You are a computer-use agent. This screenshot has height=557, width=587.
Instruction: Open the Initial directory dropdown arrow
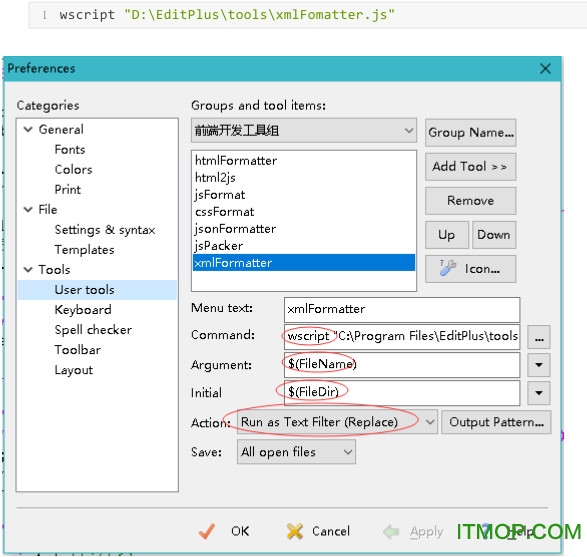(x=539, y=393)
